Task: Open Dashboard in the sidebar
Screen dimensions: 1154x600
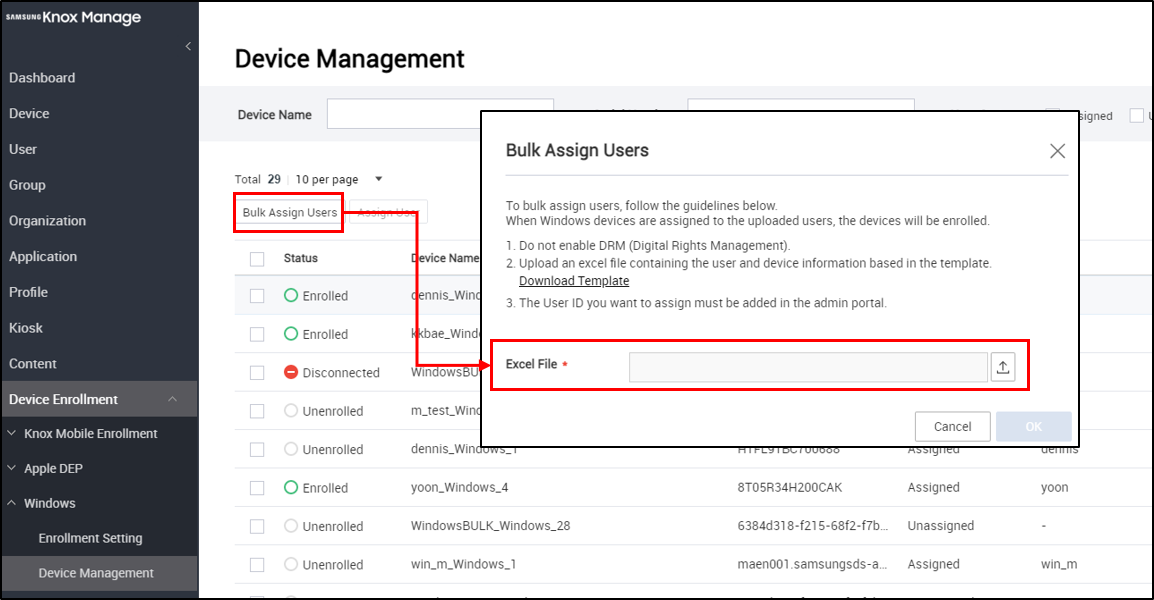Action: click(42, 78)
